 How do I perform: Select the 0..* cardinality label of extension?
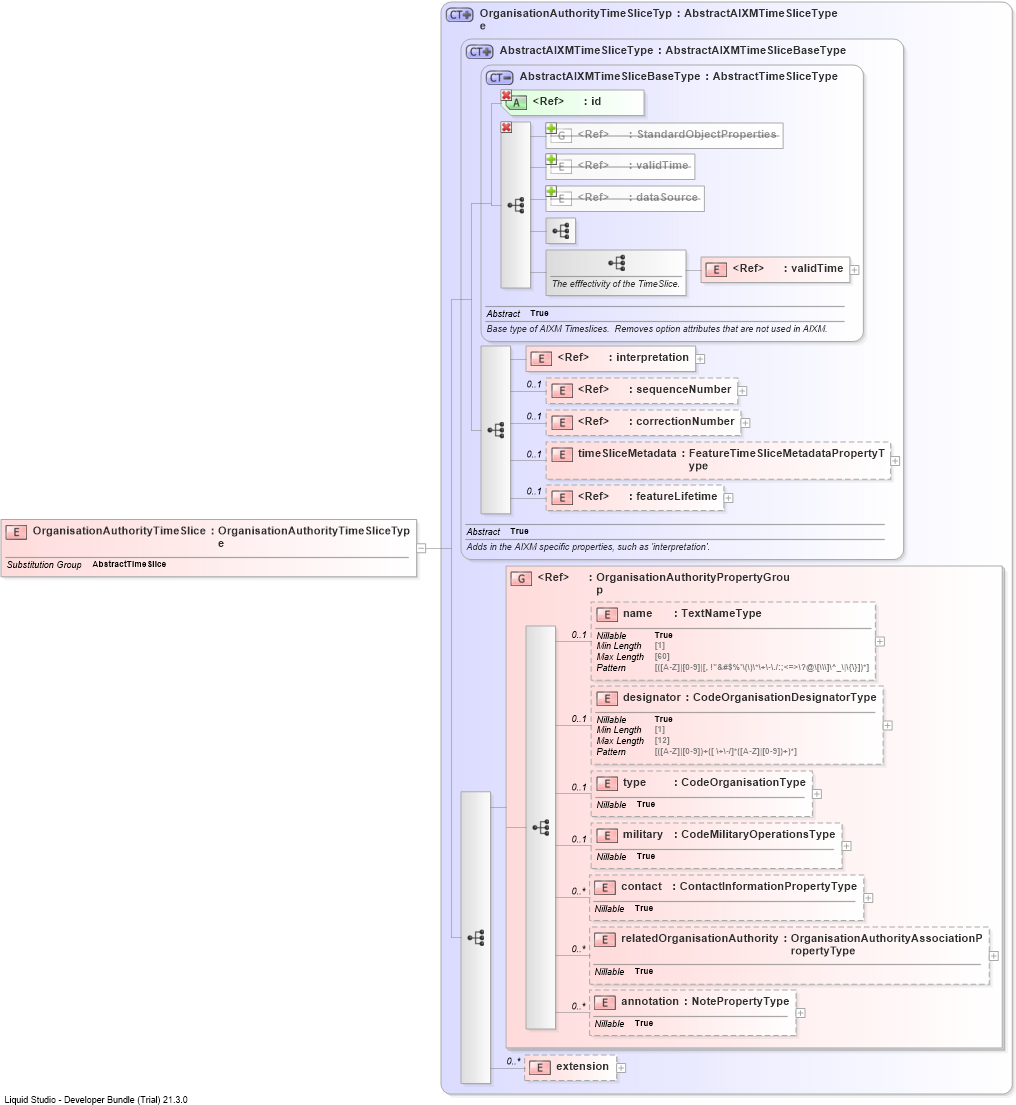coord(514,1061)
